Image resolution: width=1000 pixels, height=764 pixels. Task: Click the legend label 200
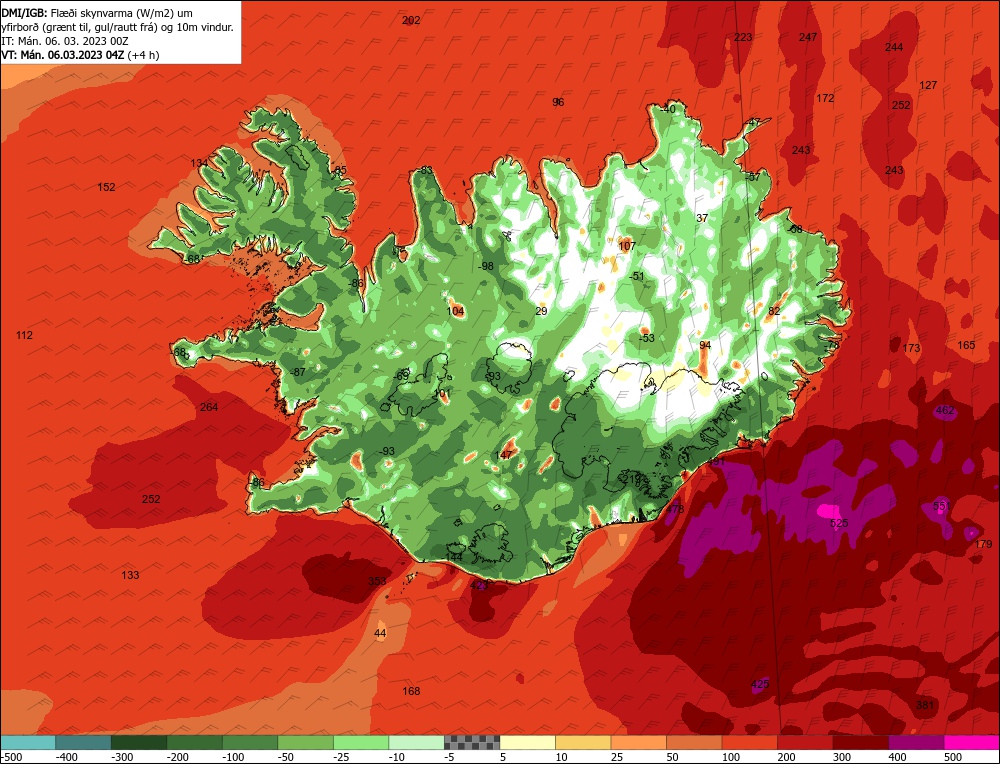coord(786,757)
